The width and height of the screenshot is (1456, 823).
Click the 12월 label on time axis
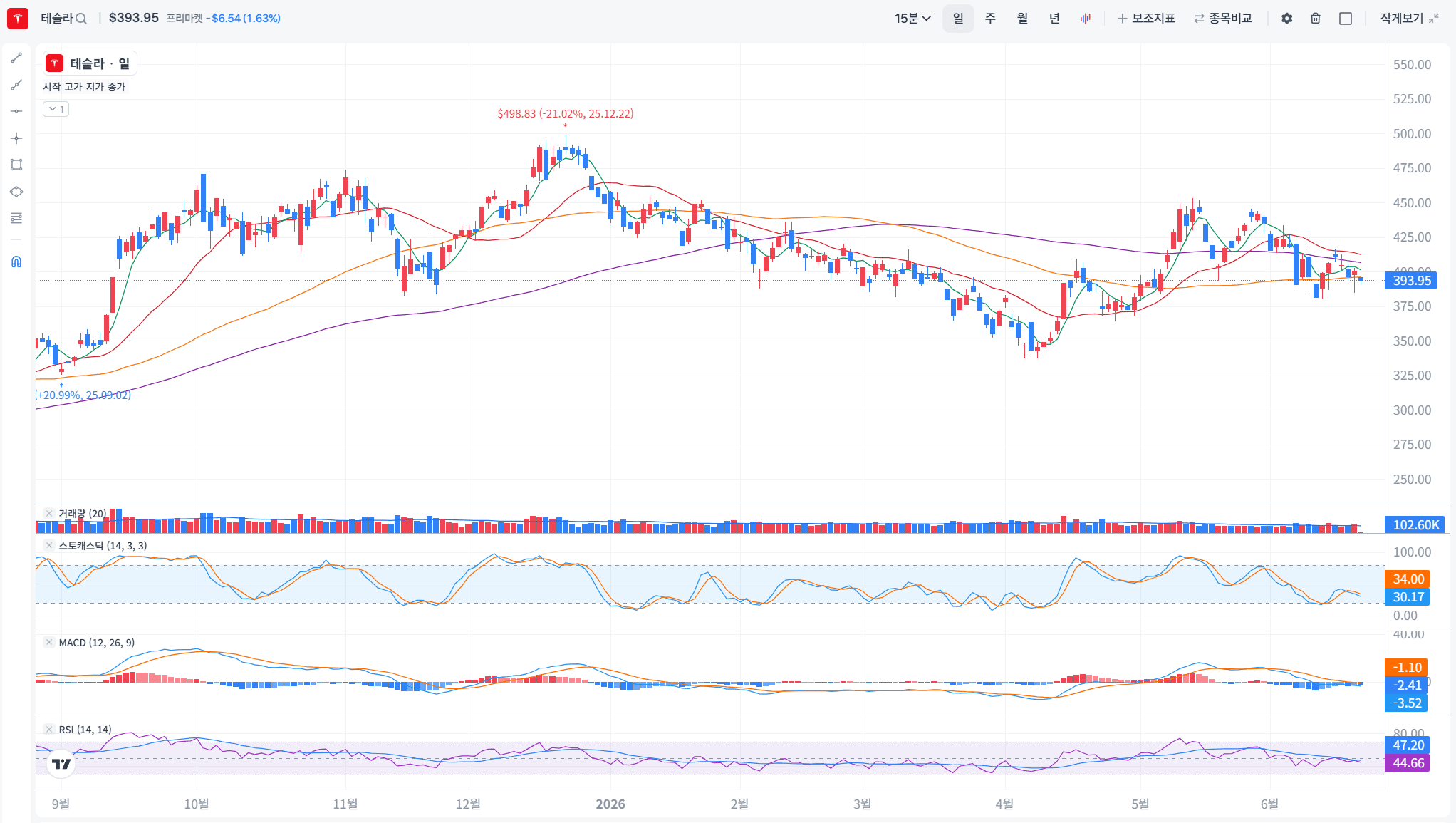pyautogui.click(x=468, y=804)
